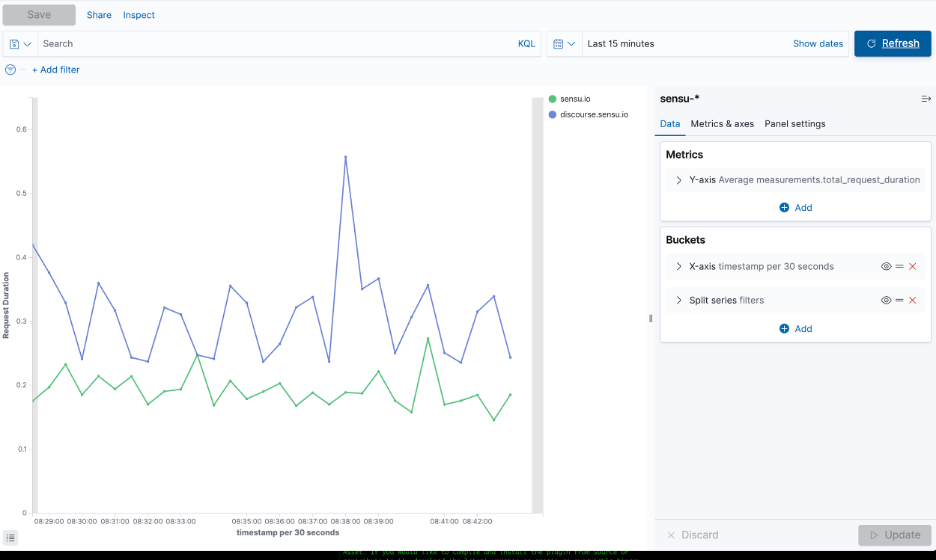Reorder the Split series bucket handle
Screen dimensions: 936x560
point(900,300)
